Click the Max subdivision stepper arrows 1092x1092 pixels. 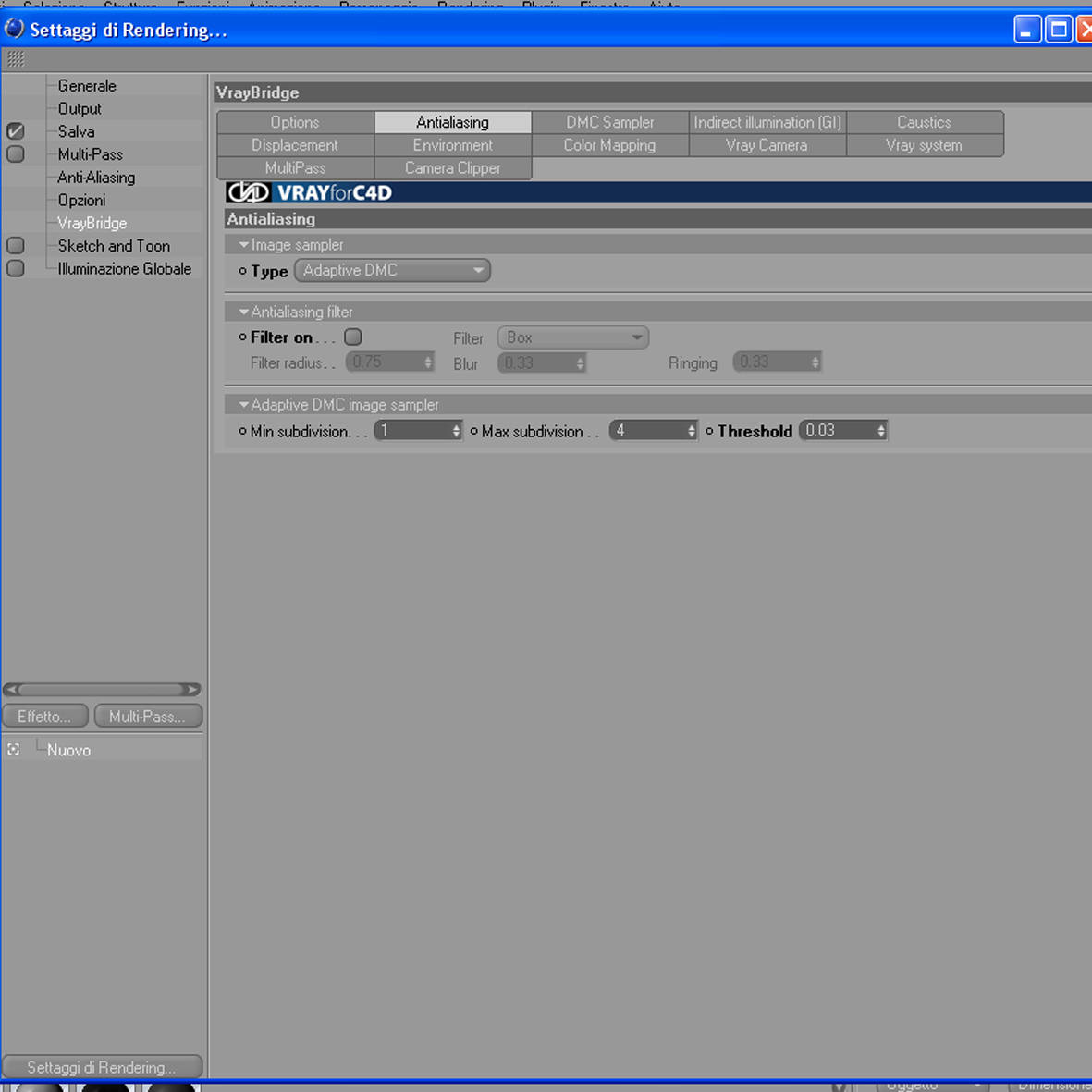coord(692,431)
